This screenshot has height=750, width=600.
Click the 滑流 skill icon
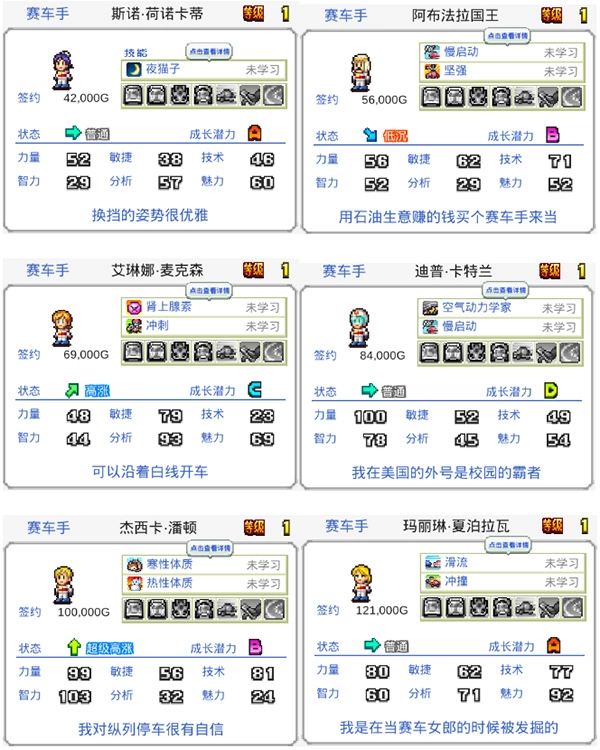click(433, 562)
